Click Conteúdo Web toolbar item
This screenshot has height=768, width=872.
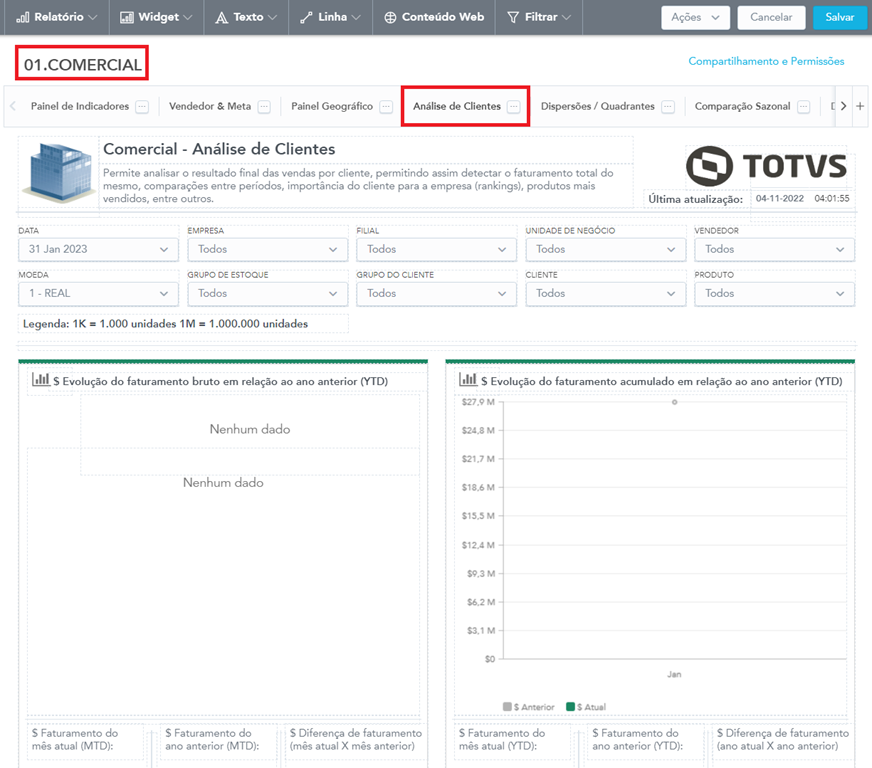click(434, 17)
